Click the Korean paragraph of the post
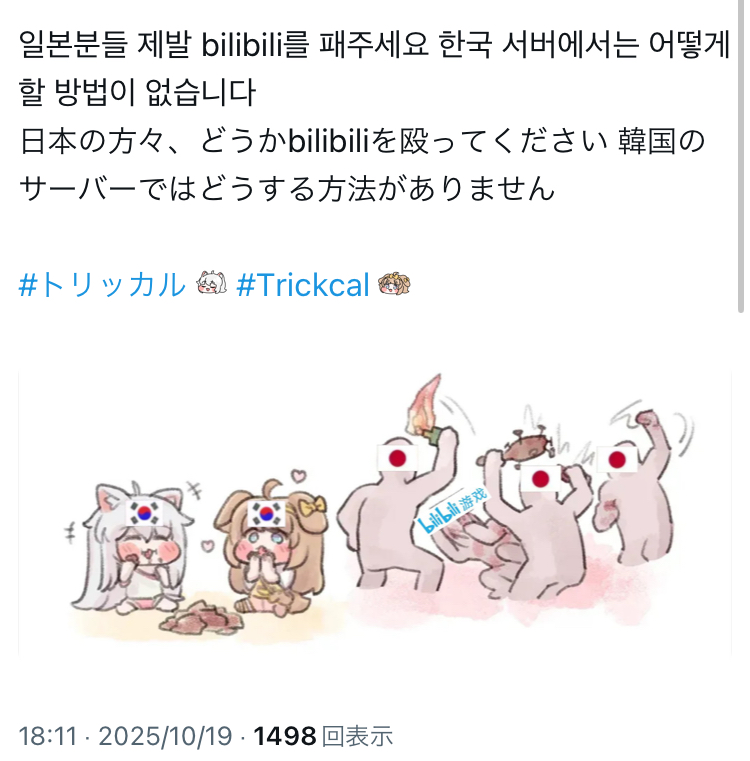The height and width of the screenshot is (761, 750). [374, 68]
